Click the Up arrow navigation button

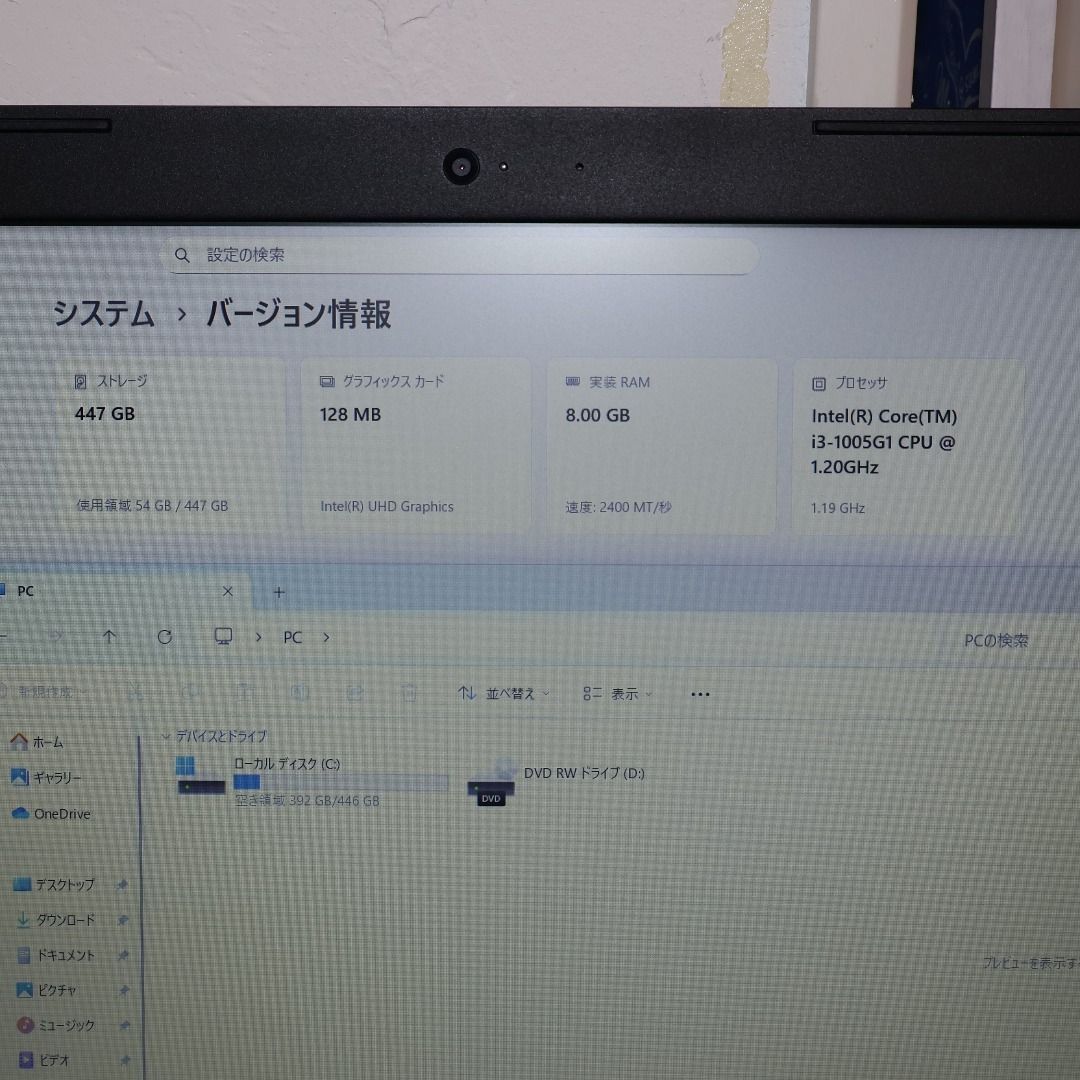(x=110, y=637)
